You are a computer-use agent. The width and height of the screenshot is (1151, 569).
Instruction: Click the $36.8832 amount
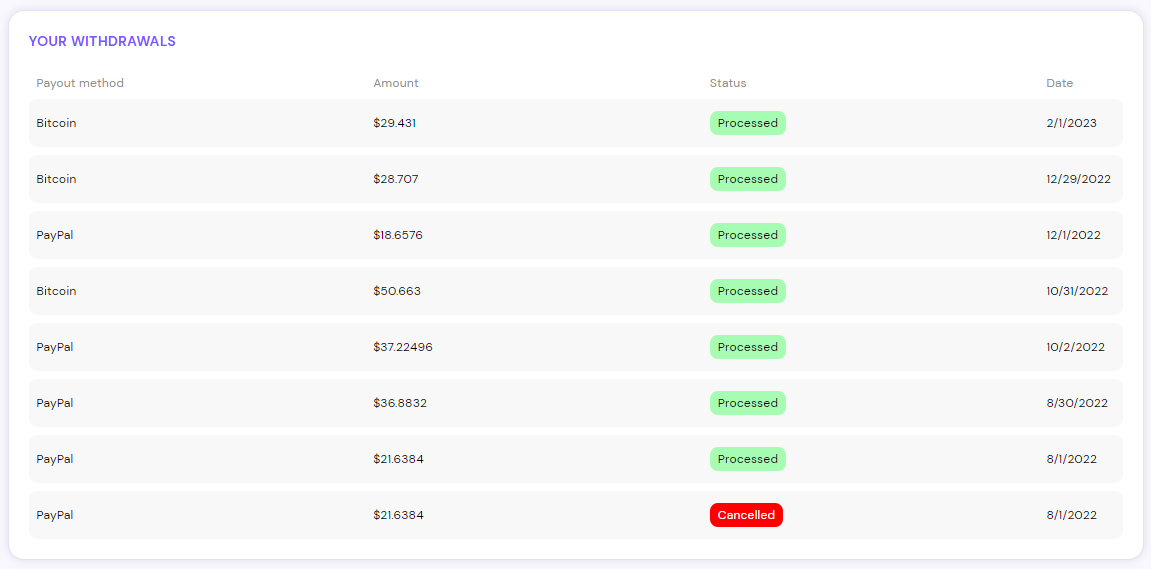tap(400, 403)
